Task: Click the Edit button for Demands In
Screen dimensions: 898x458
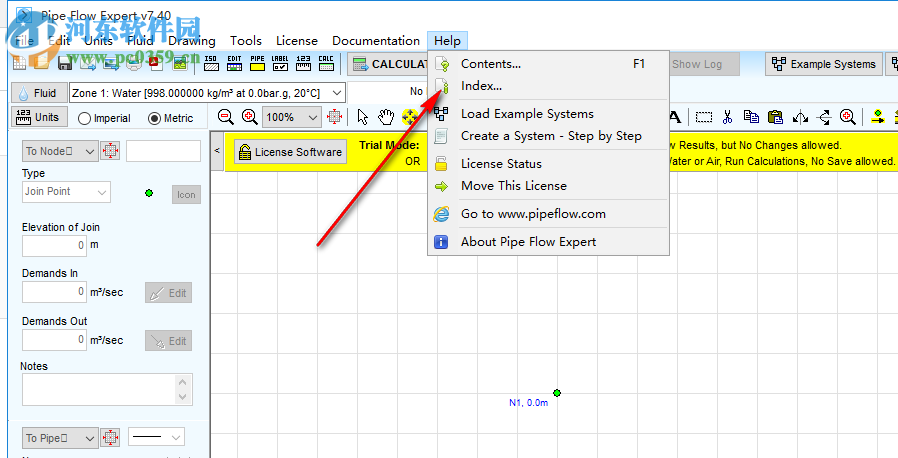Action: (x=168, y=293)
